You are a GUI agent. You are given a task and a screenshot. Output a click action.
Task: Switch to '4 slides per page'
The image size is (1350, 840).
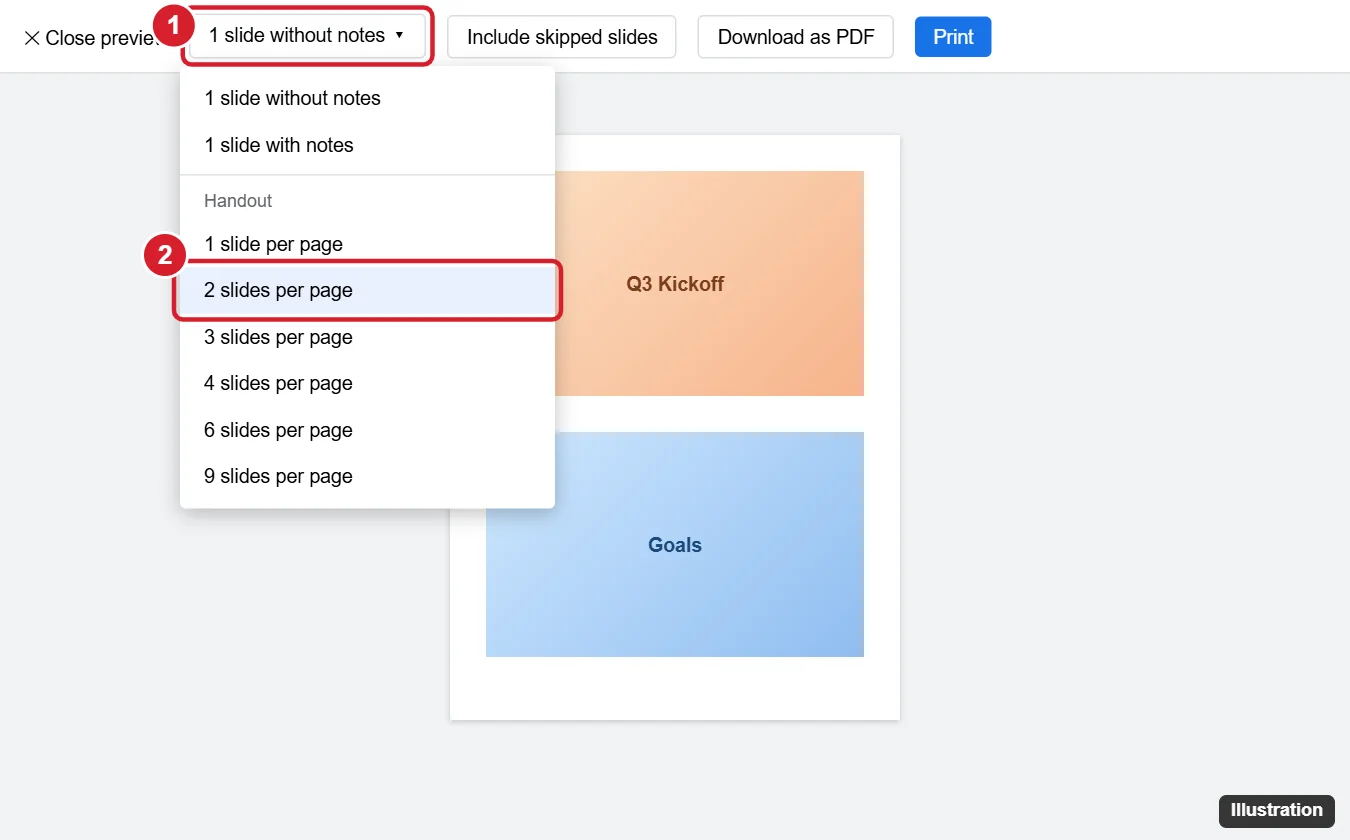pos(367,383)
